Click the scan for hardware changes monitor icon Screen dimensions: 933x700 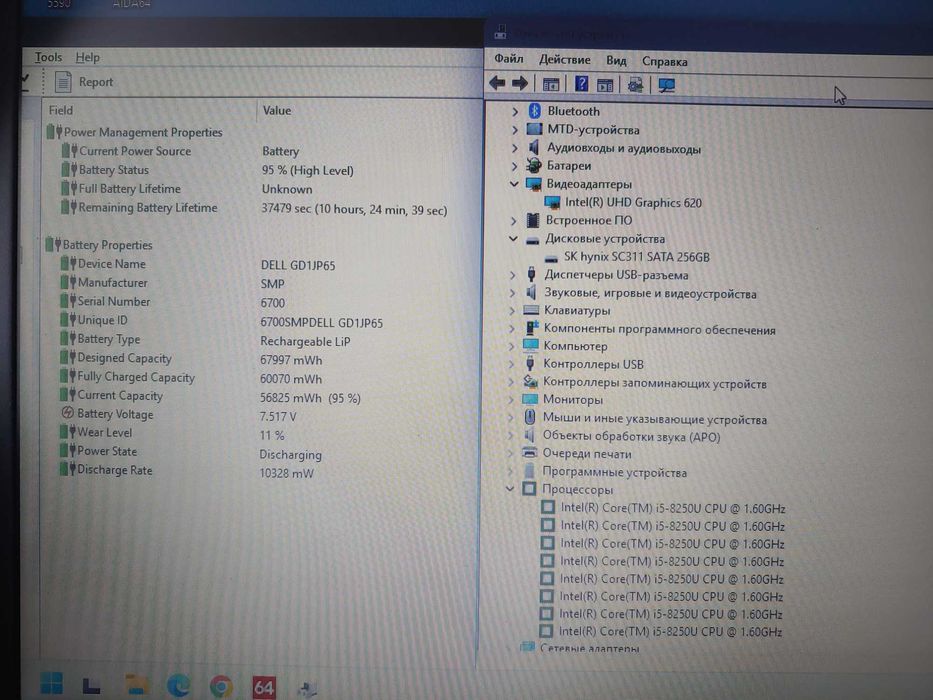[x=666, y=86]
